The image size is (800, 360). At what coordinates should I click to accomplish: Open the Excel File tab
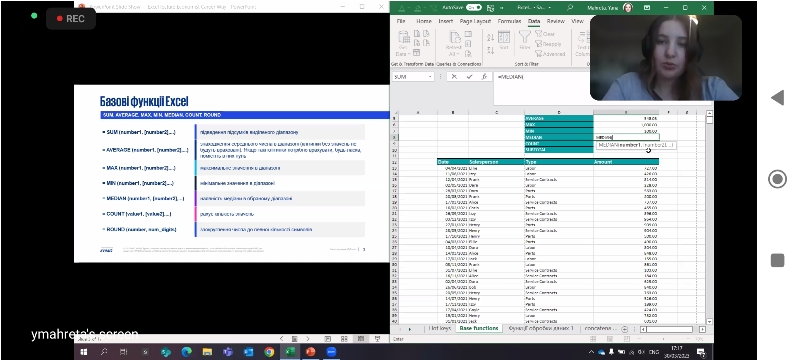[x=401, y=21]
